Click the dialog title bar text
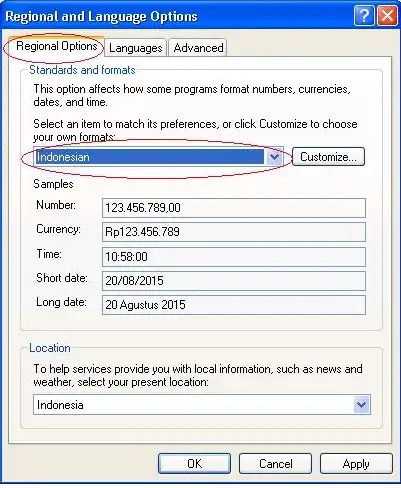Viewport: 401px width, 488px height. [101, 16]
